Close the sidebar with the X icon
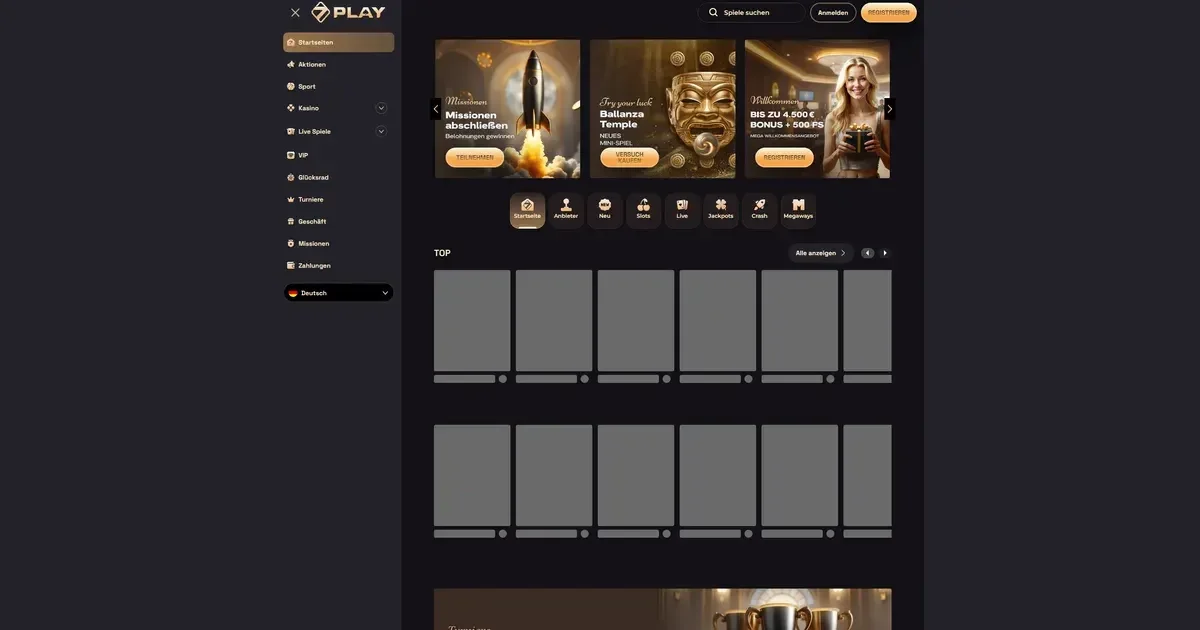Viewport: 1200px width, 630px height. (295, 13)
